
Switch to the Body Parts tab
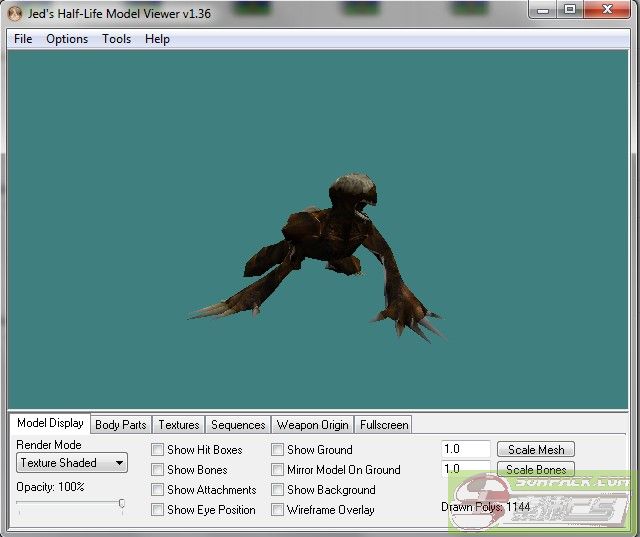pyautogui.click(x=120, y=425)
